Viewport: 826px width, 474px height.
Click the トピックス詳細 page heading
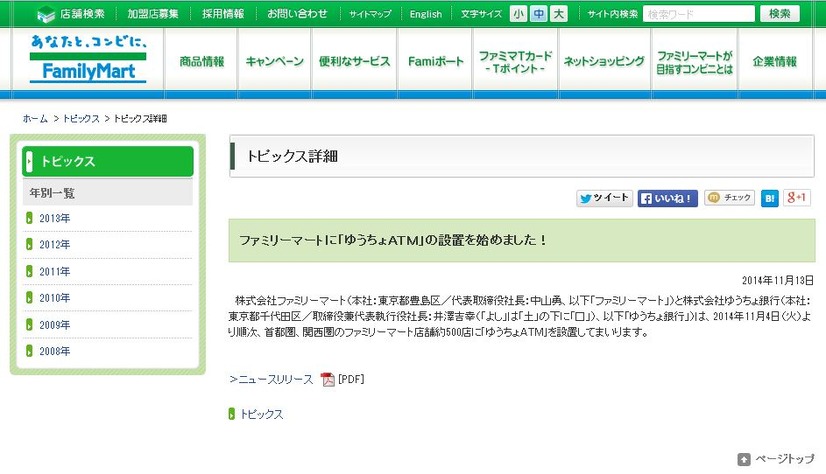coord(292,156)
